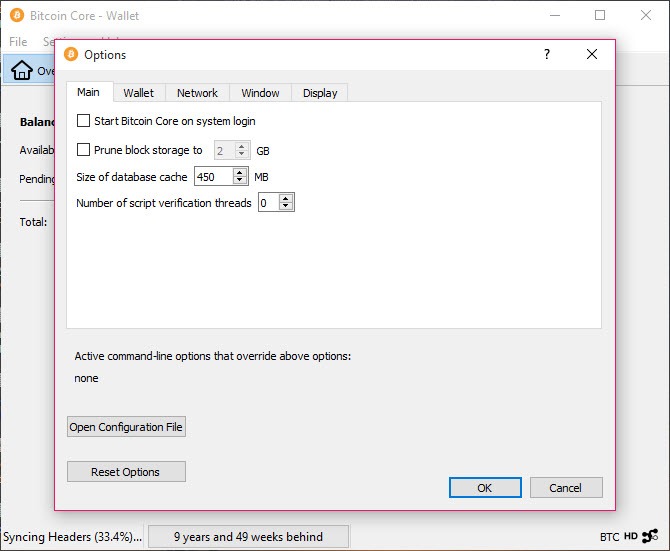Select the Display tab

click(320, 93)
